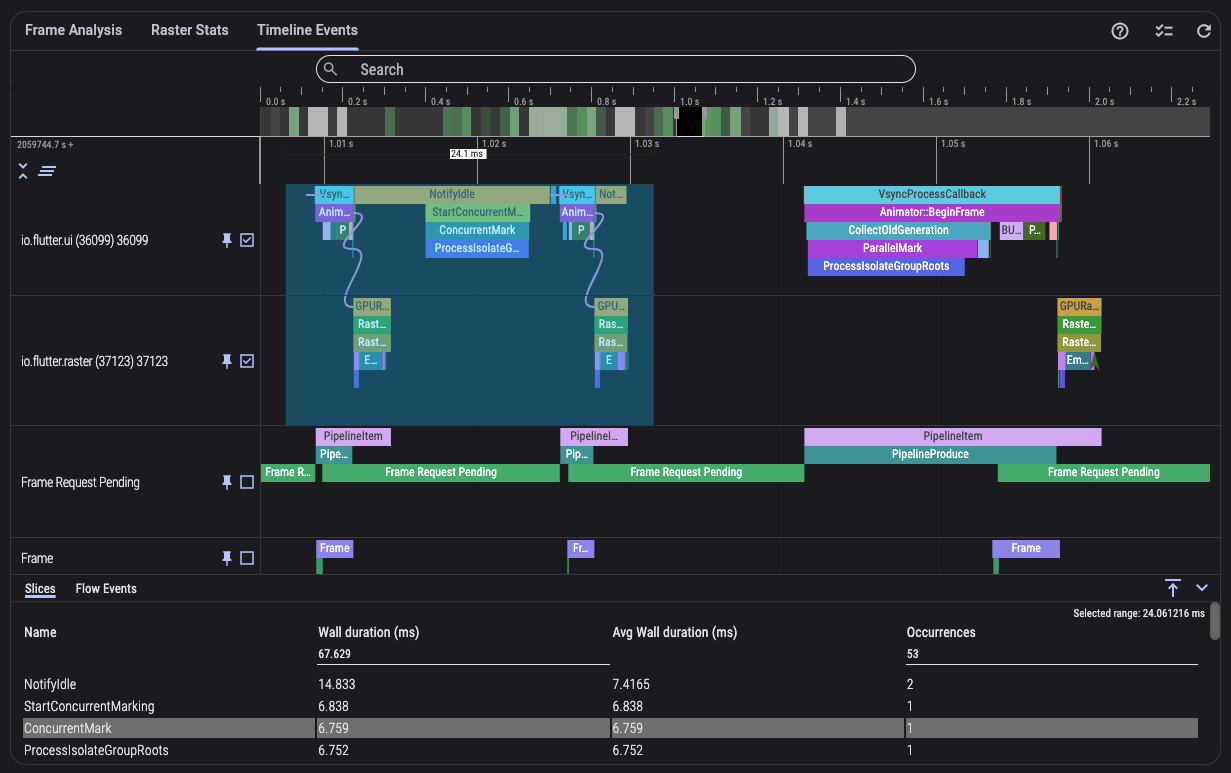This screenshot has height=773, width=1231.
Task: Click the io.flutter.raster (37123) track label
Action: click(94, 361)
